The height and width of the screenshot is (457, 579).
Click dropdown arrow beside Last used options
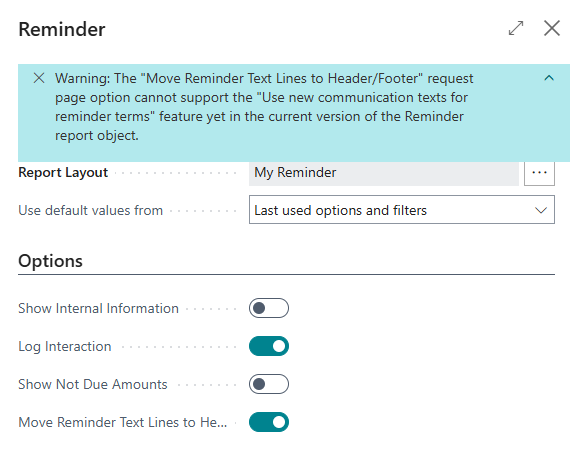pyautogui.click(x=541, y=210)
